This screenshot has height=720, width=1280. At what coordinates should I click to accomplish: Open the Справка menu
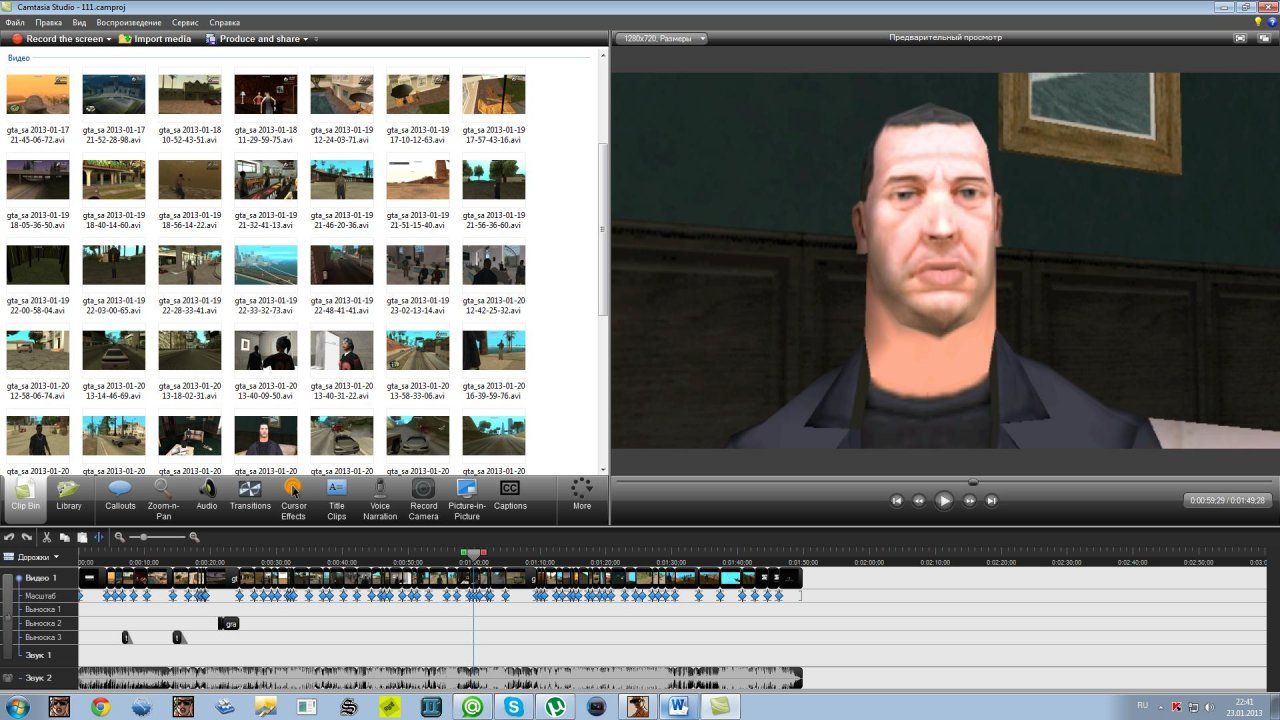tap(224, 22)
